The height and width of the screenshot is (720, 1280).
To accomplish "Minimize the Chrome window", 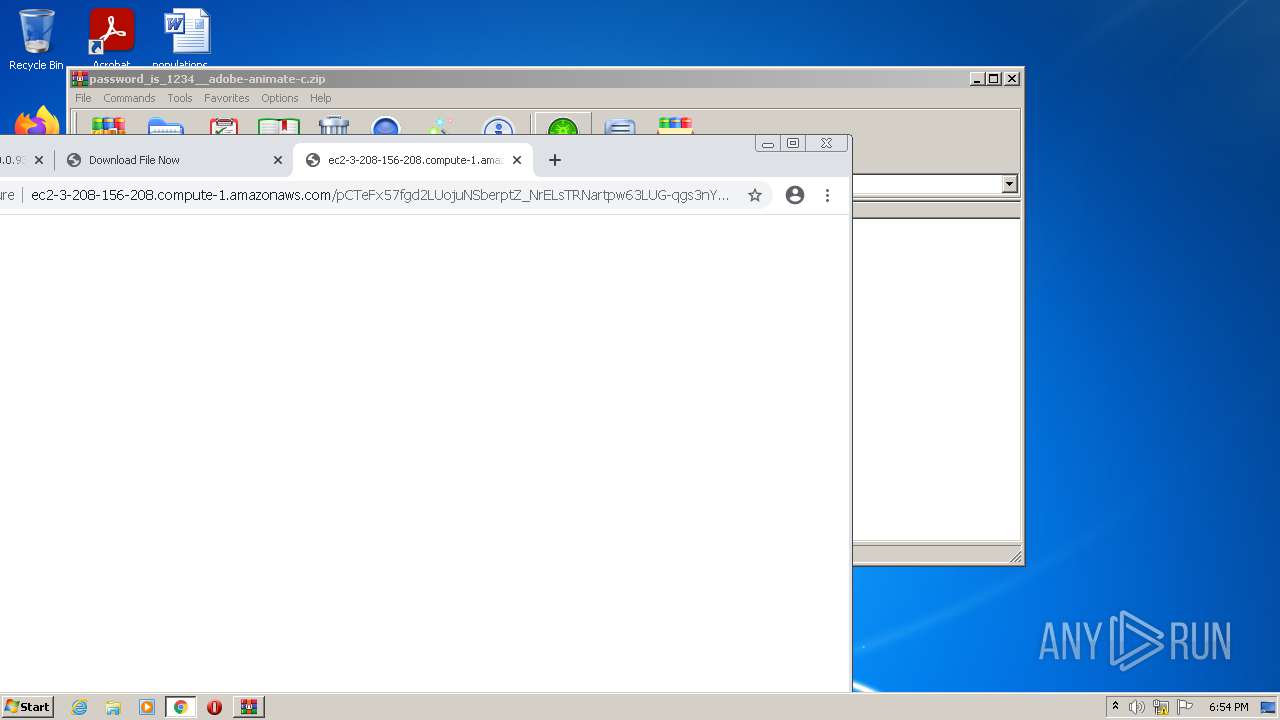I will (768, 144).
